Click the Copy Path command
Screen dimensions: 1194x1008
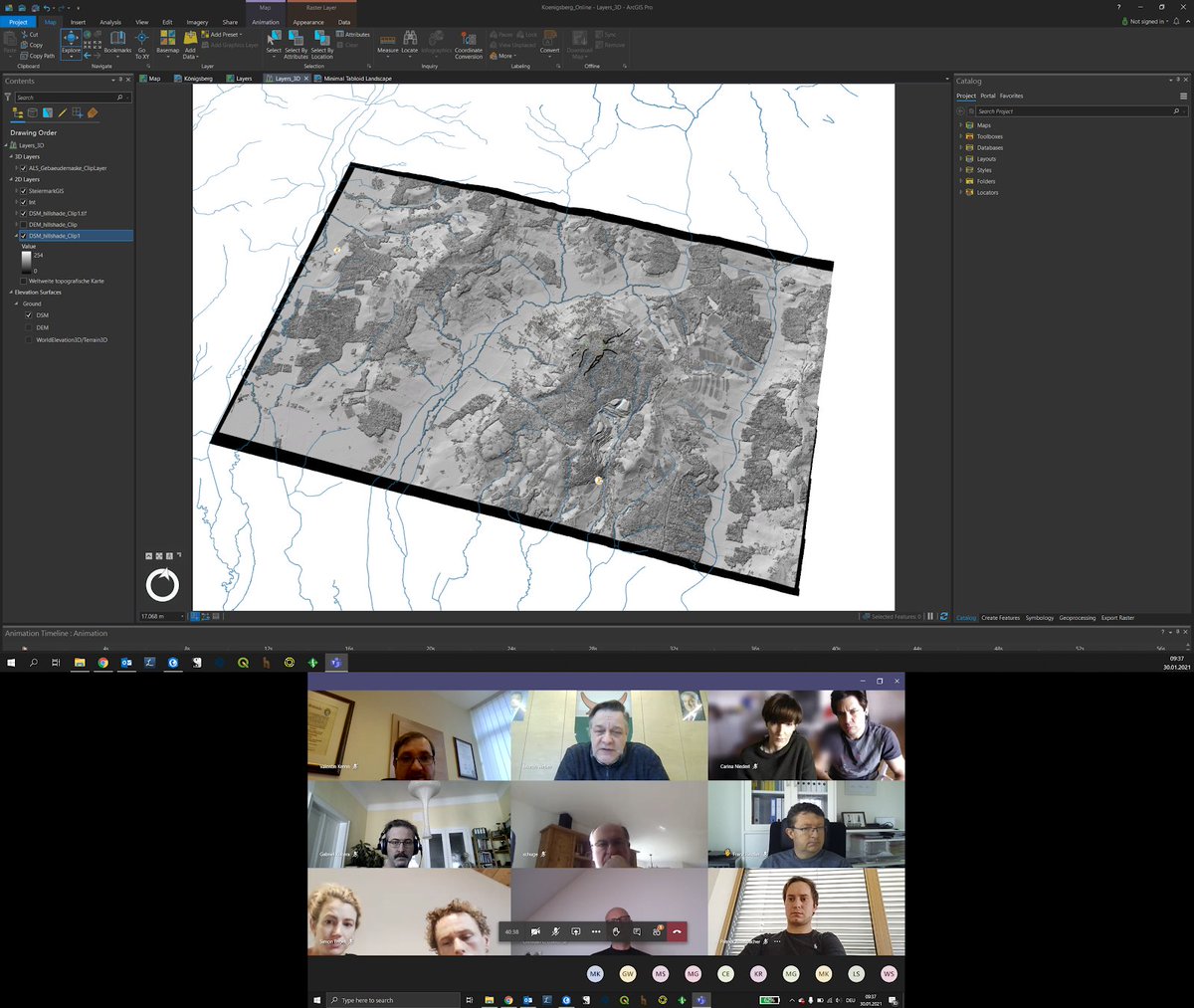[x=39, y=56]
